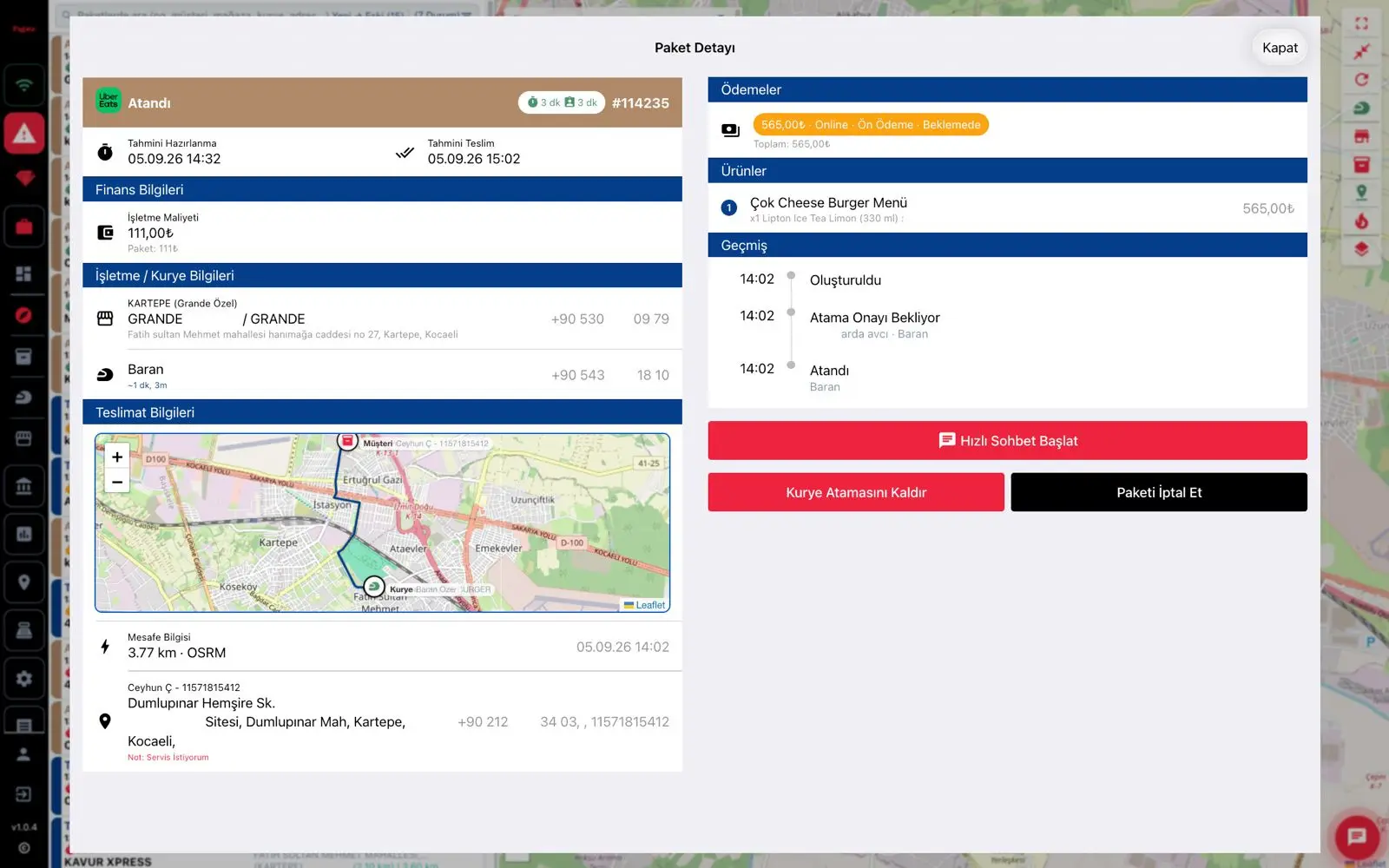Click the Çok Cheese Burger Menü product row

coord(1007,208)
